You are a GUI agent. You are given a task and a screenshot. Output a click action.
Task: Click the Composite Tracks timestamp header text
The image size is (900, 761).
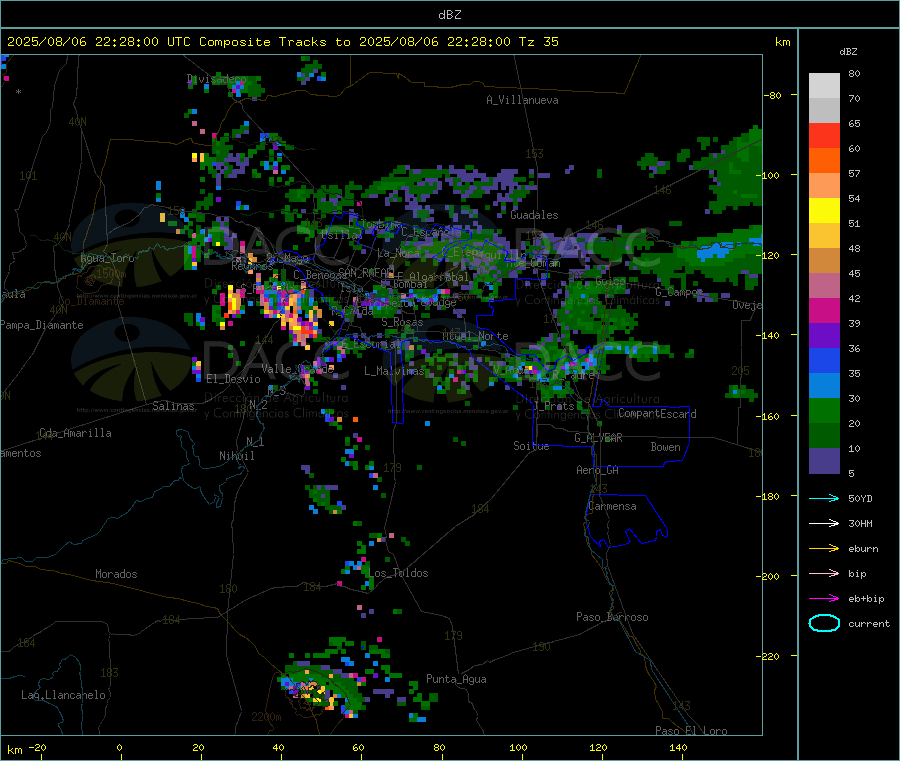282,42
